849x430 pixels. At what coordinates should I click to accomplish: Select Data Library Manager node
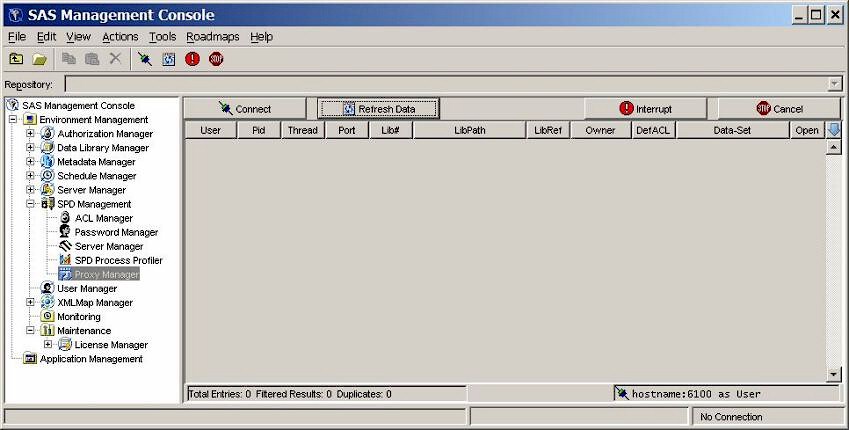pos(103,148)
